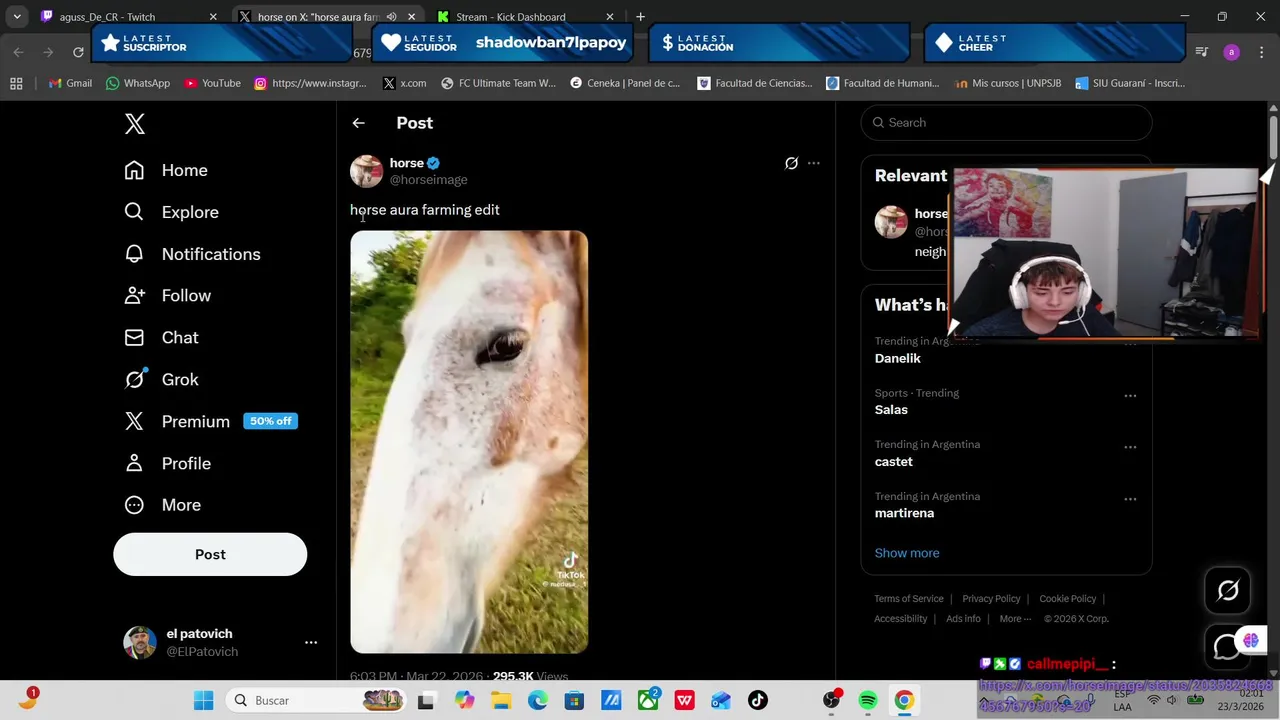Open options for the martirena trend
The height and width of the screenshot is (720, 1280).
click(x=1130, y=499)
